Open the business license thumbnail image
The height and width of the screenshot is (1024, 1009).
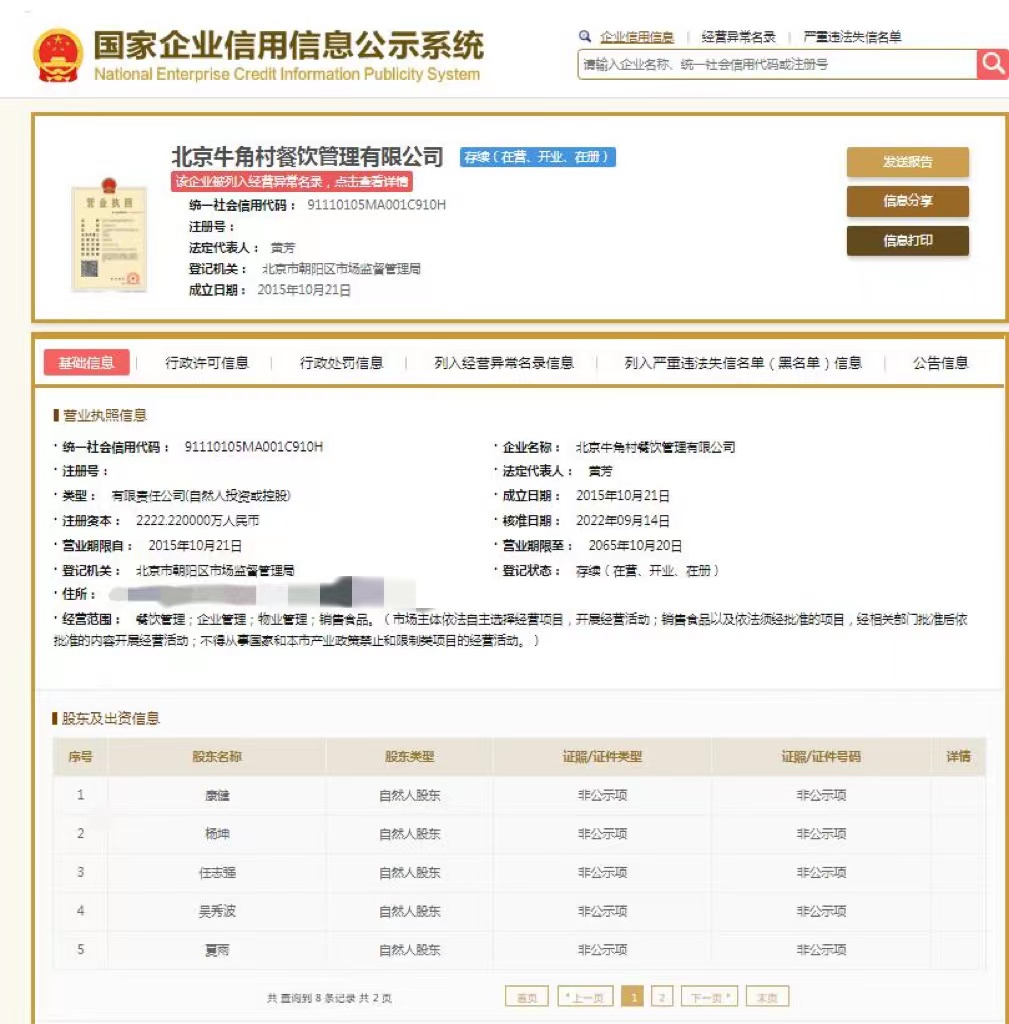(109, 234)
